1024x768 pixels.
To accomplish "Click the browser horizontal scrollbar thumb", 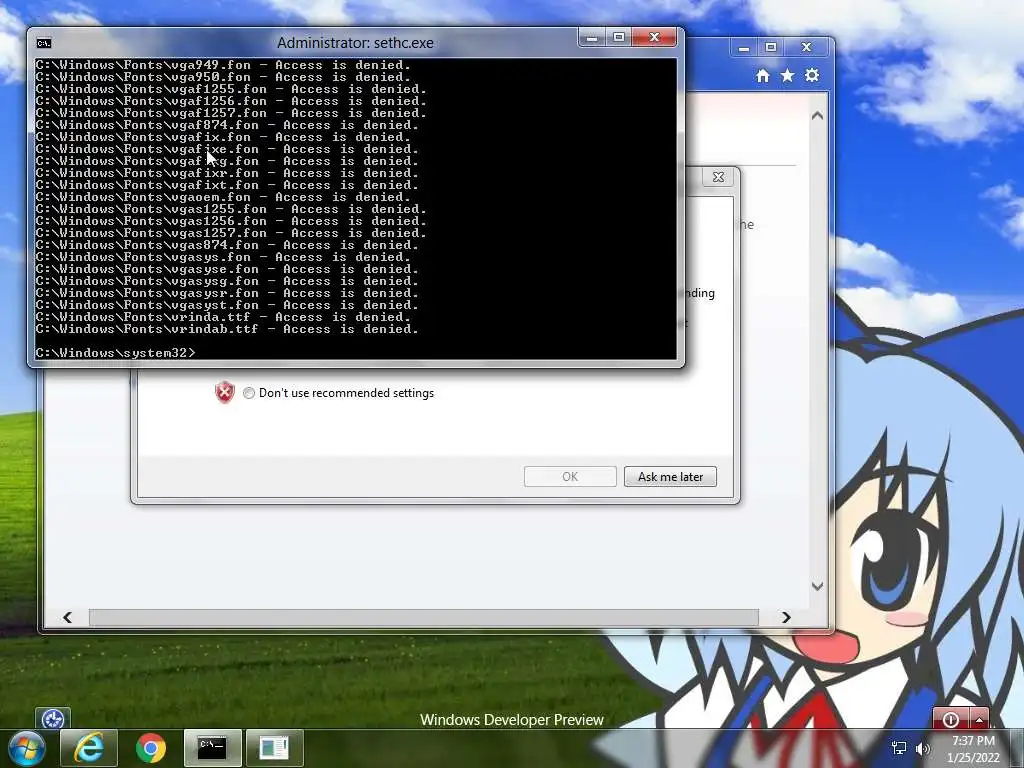I will (x=424, y=617).
